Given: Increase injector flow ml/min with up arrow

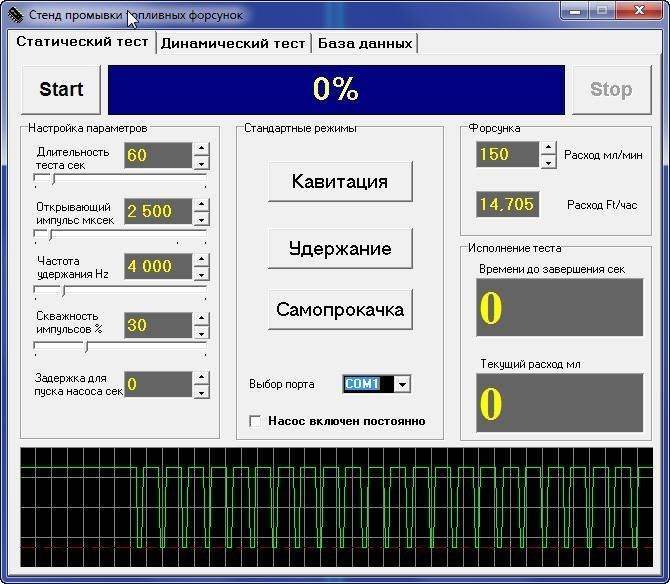Looking at the screenshot, I should tap(547, 148).
